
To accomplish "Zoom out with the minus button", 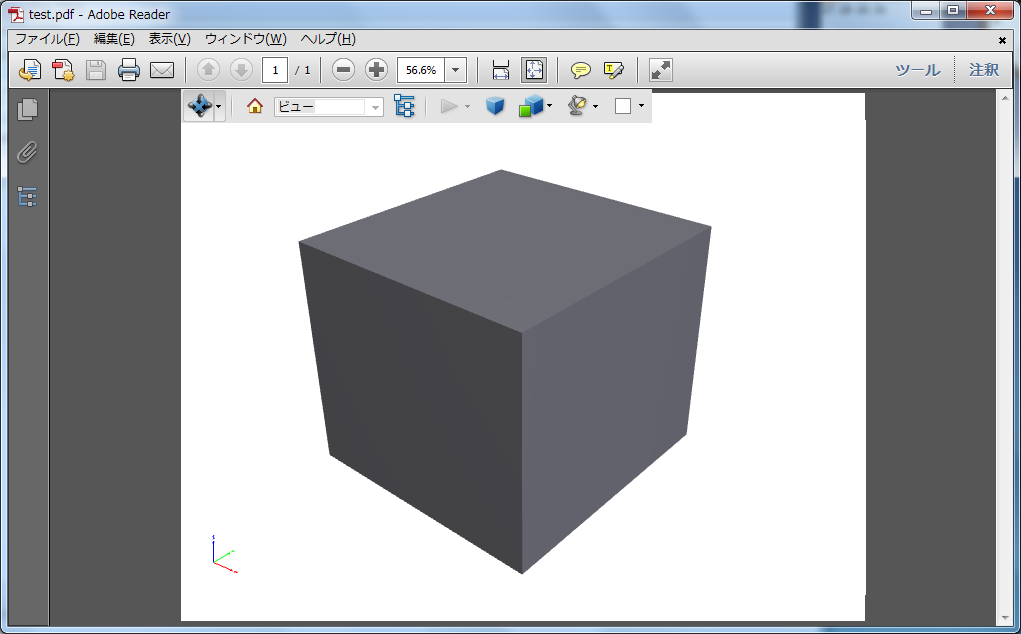I will click(x=343, y=70).
